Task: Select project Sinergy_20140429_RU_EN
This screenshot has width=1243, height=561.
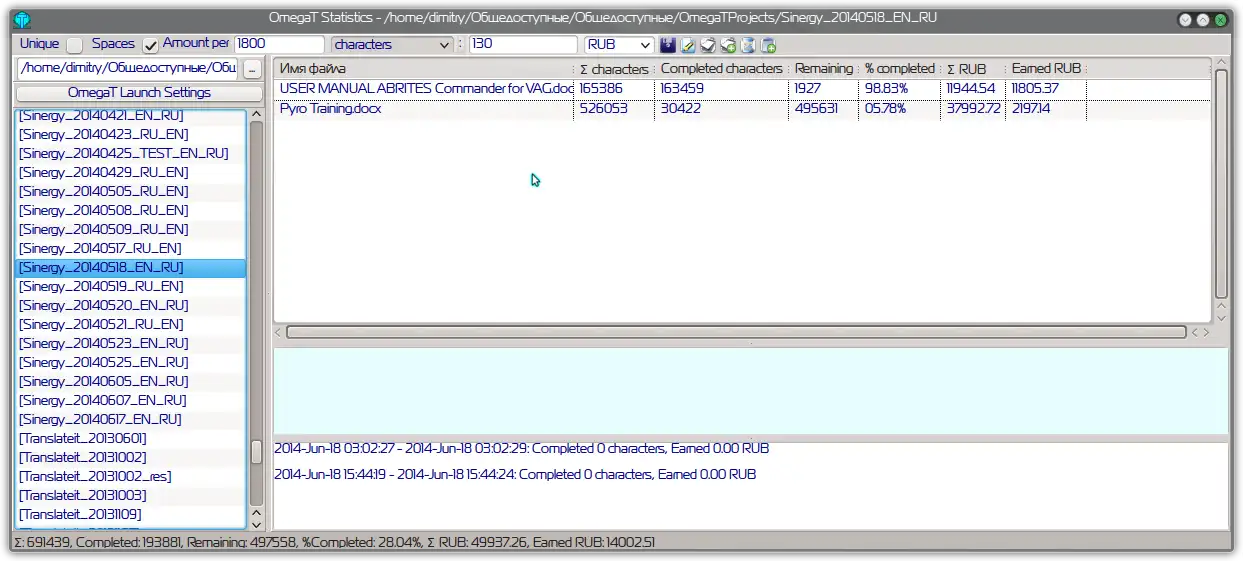Action: pyautogui.click(x=131, y=172)
